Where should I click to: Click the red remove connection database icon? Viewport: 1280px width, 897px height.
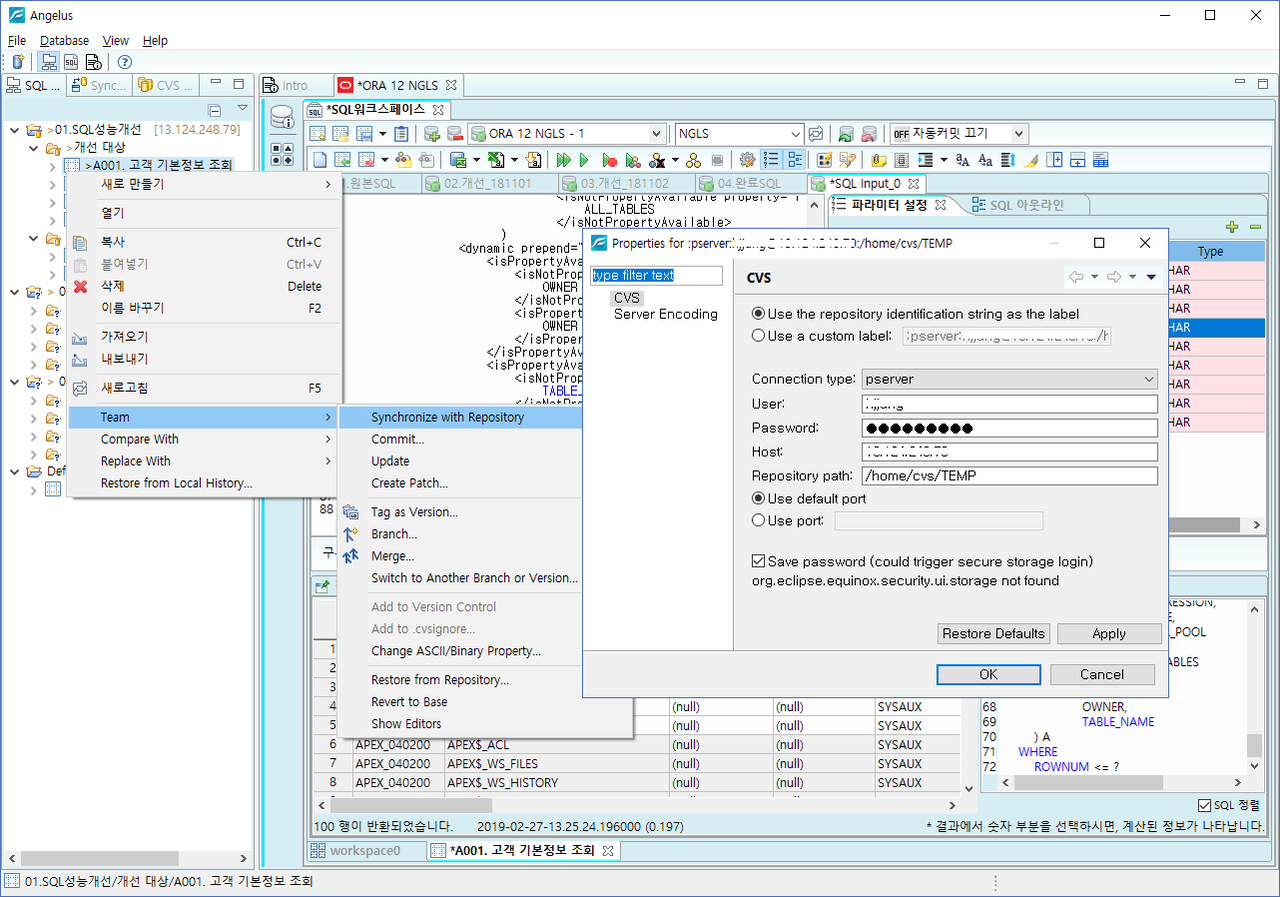click(x=454, y=134)
